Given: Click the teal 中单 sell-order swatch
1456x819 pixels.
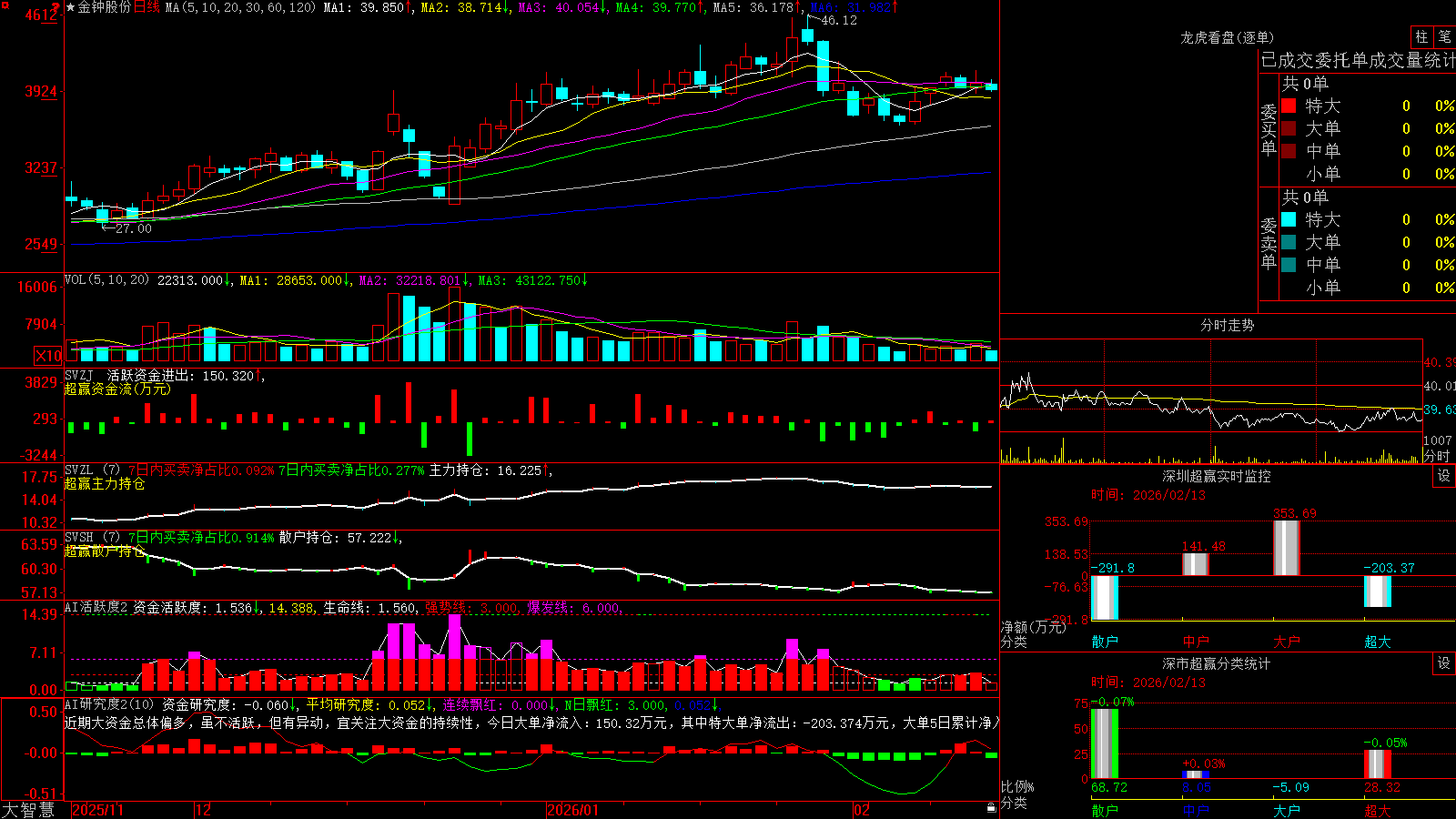Looking at the screenshot, I should click(1289, 265).
